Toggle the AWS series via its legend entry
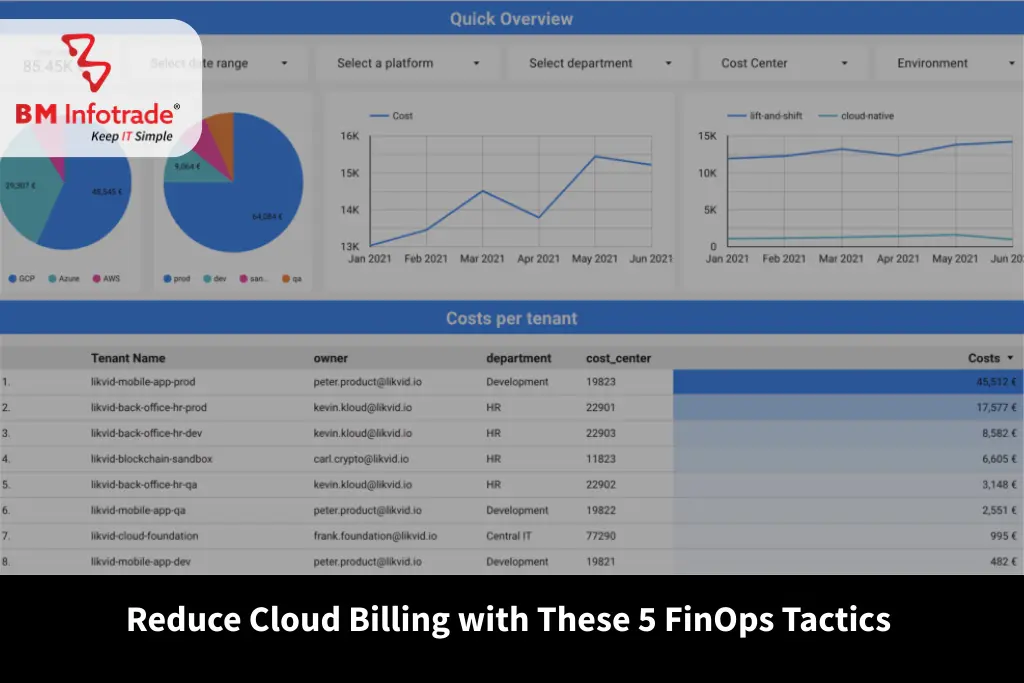This screenshot has width=1024, height=683. [x=95, y=277]
